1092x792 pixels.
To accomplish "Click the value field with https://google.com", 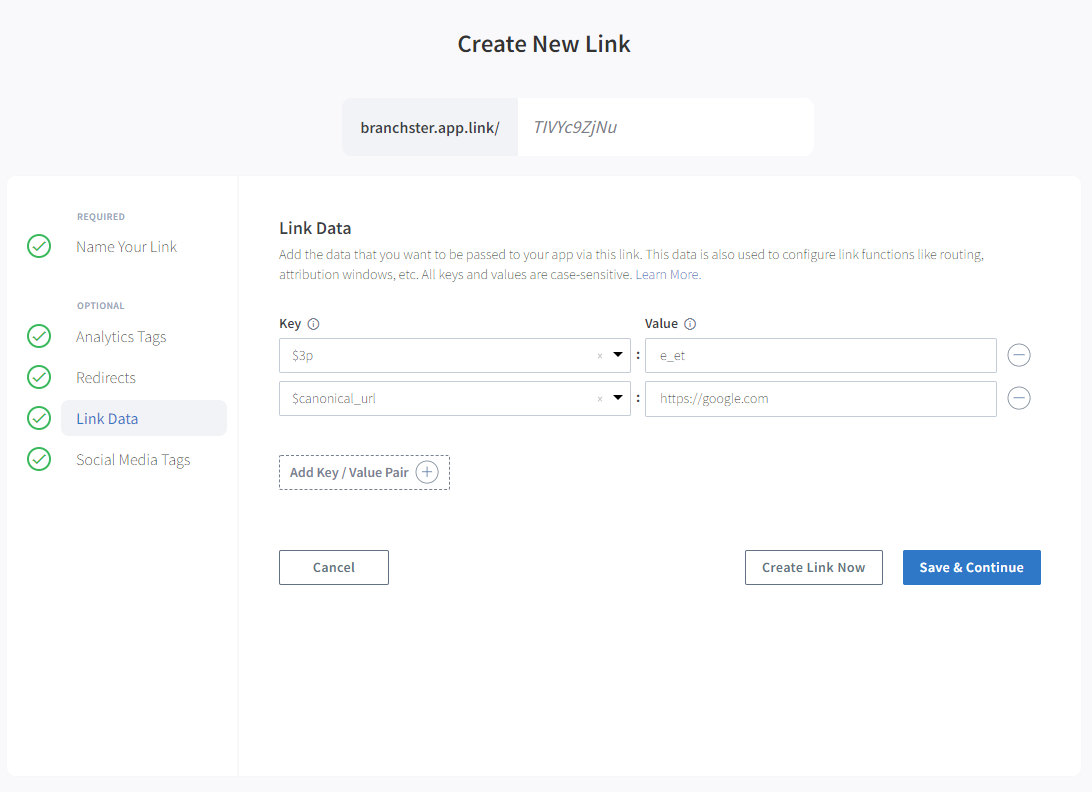I will [820, 399].
